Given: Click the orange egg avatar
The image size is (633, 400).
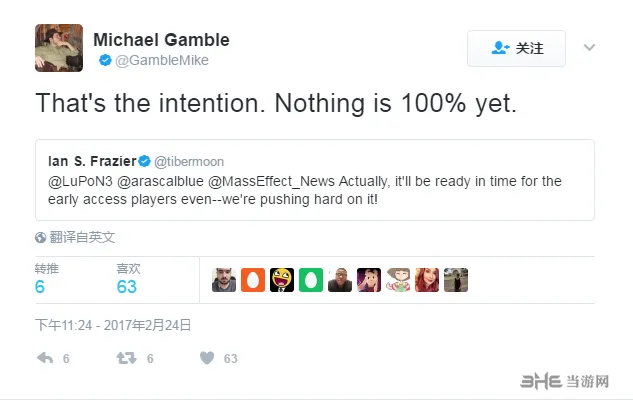Looking at the screenshot, I should 253,280.
